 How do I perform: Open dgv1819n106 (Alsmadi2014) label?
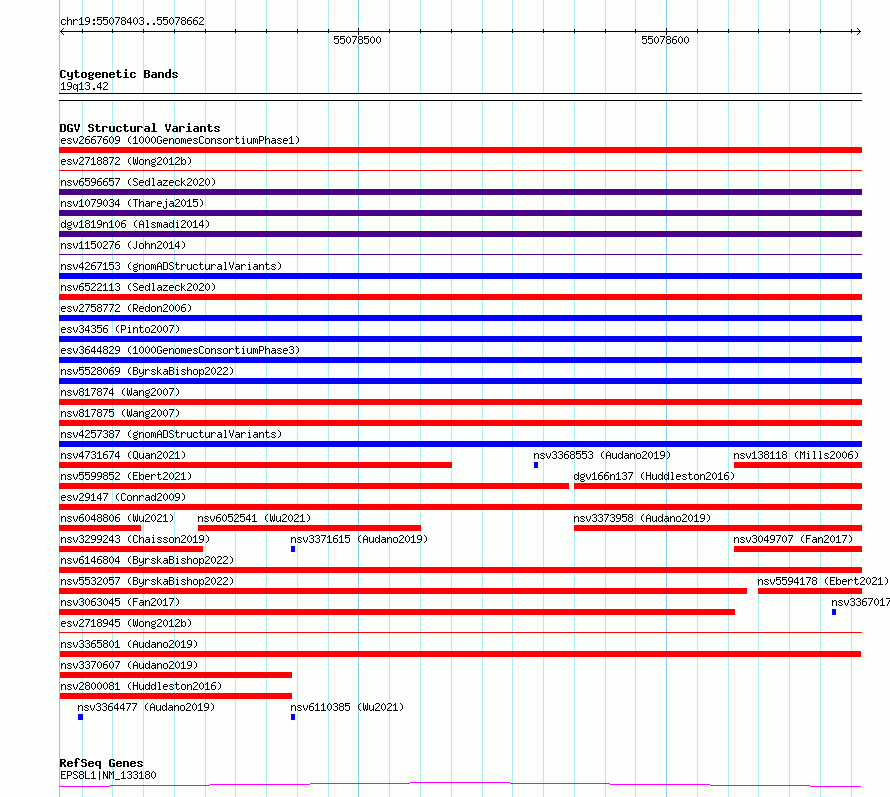[x=135, y=224]
